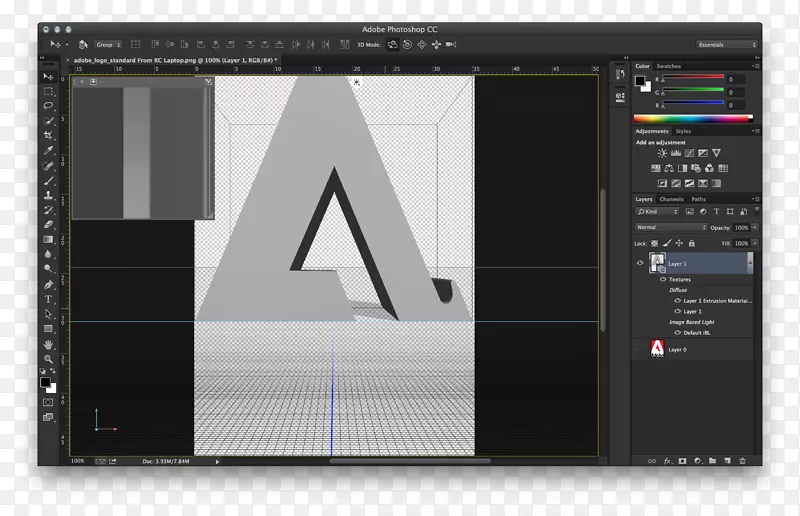Toggle visibility of Default IBL

677,332
